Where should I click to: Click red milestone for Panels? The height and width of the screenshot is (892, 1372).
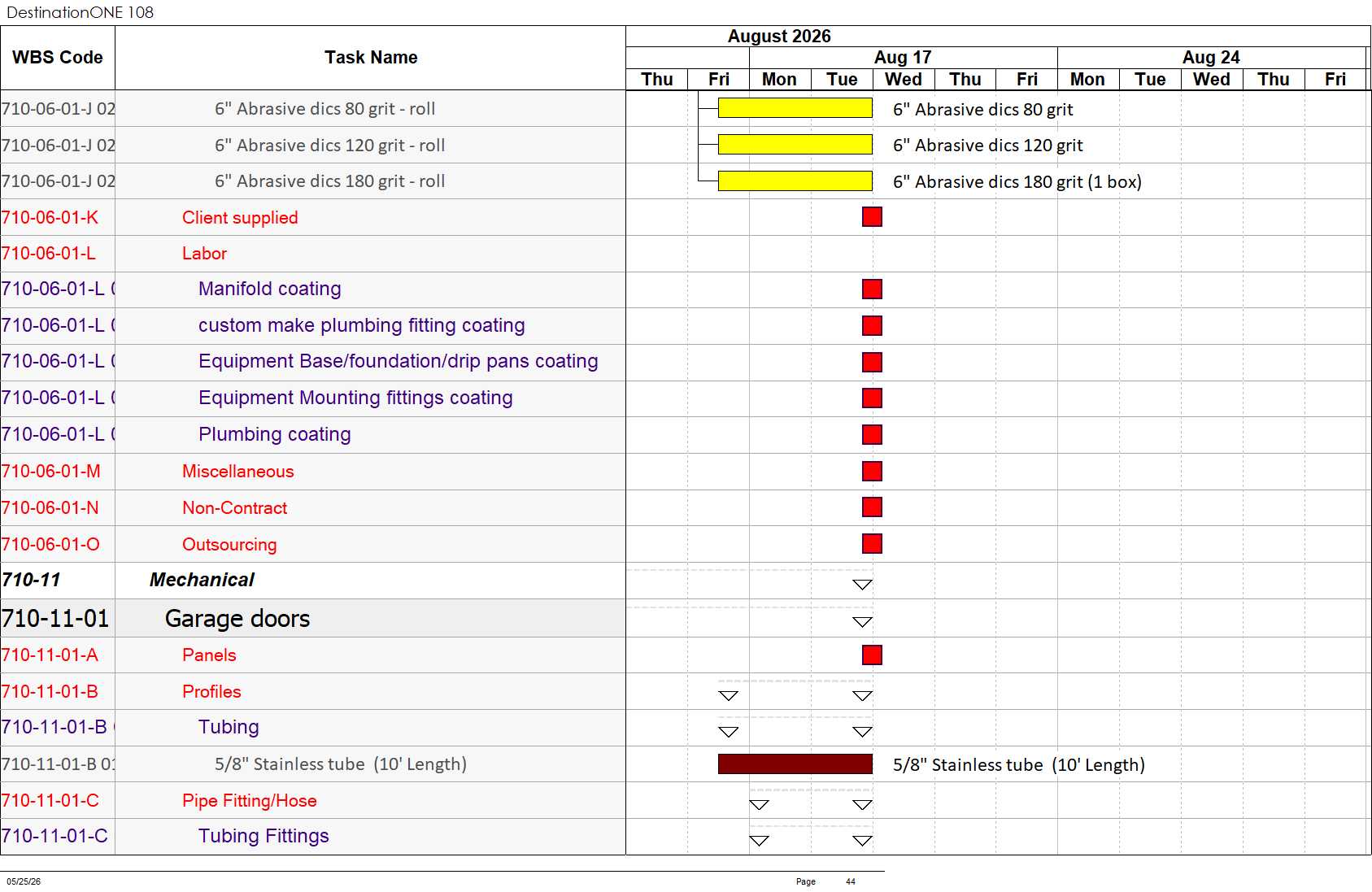tap(872, 655)
